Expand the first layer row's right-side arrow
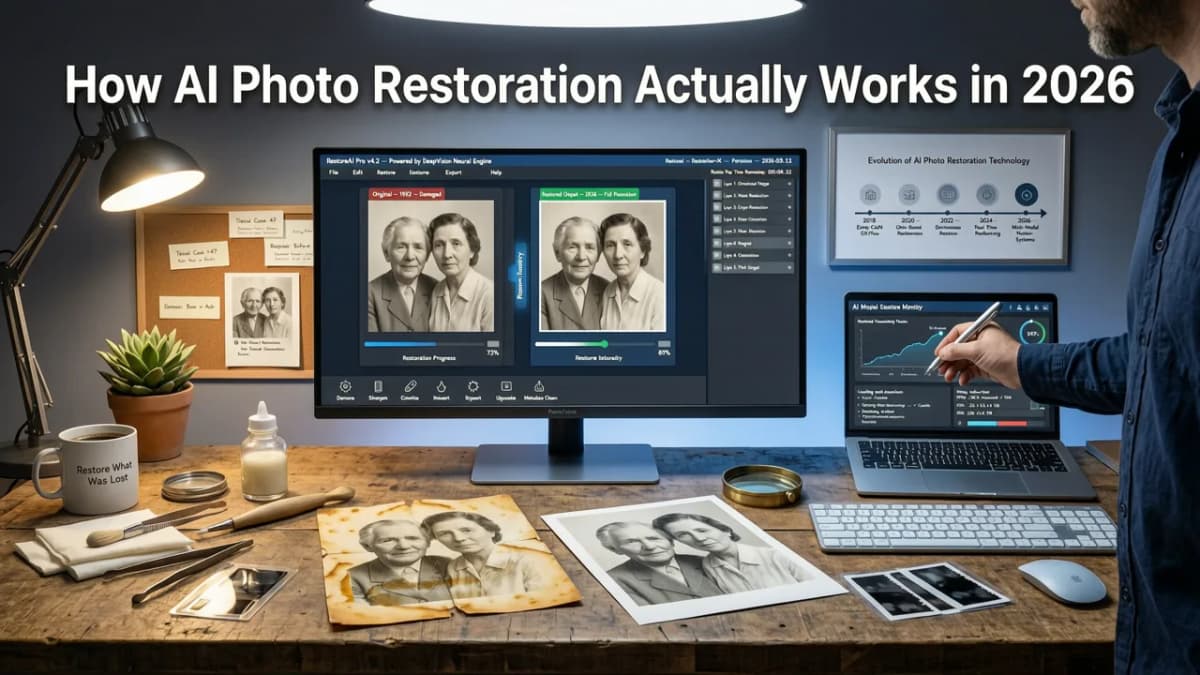This screenshot has width=1200, height=675. point(789,184)
